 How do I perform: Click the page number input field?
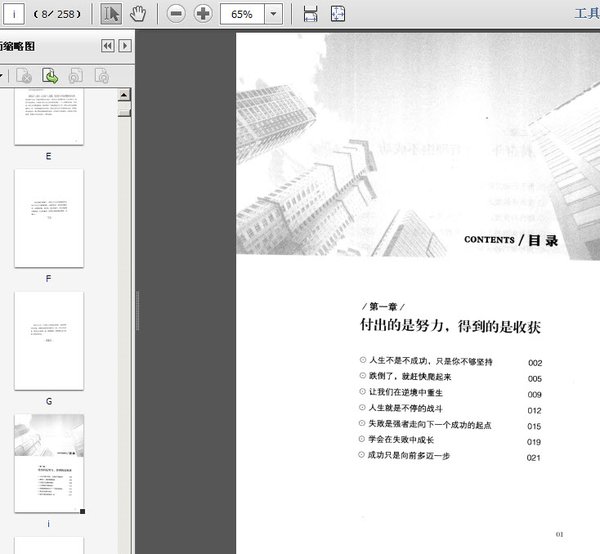[x=14, y=14]
